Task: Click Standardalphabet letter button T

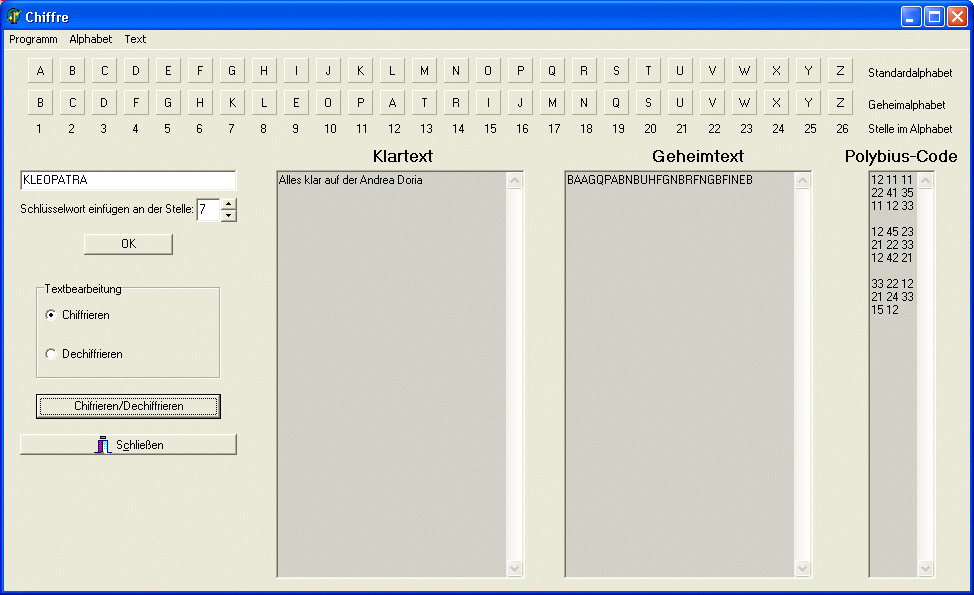Action: [648, 71]
